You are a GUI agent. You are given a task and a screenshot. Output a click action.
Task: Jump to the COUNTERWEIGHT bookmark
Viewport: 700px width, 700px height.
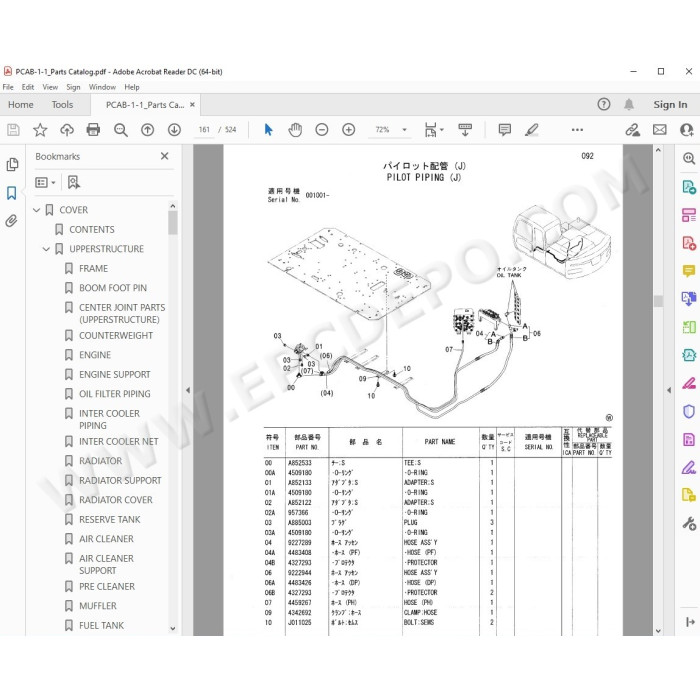116,335
